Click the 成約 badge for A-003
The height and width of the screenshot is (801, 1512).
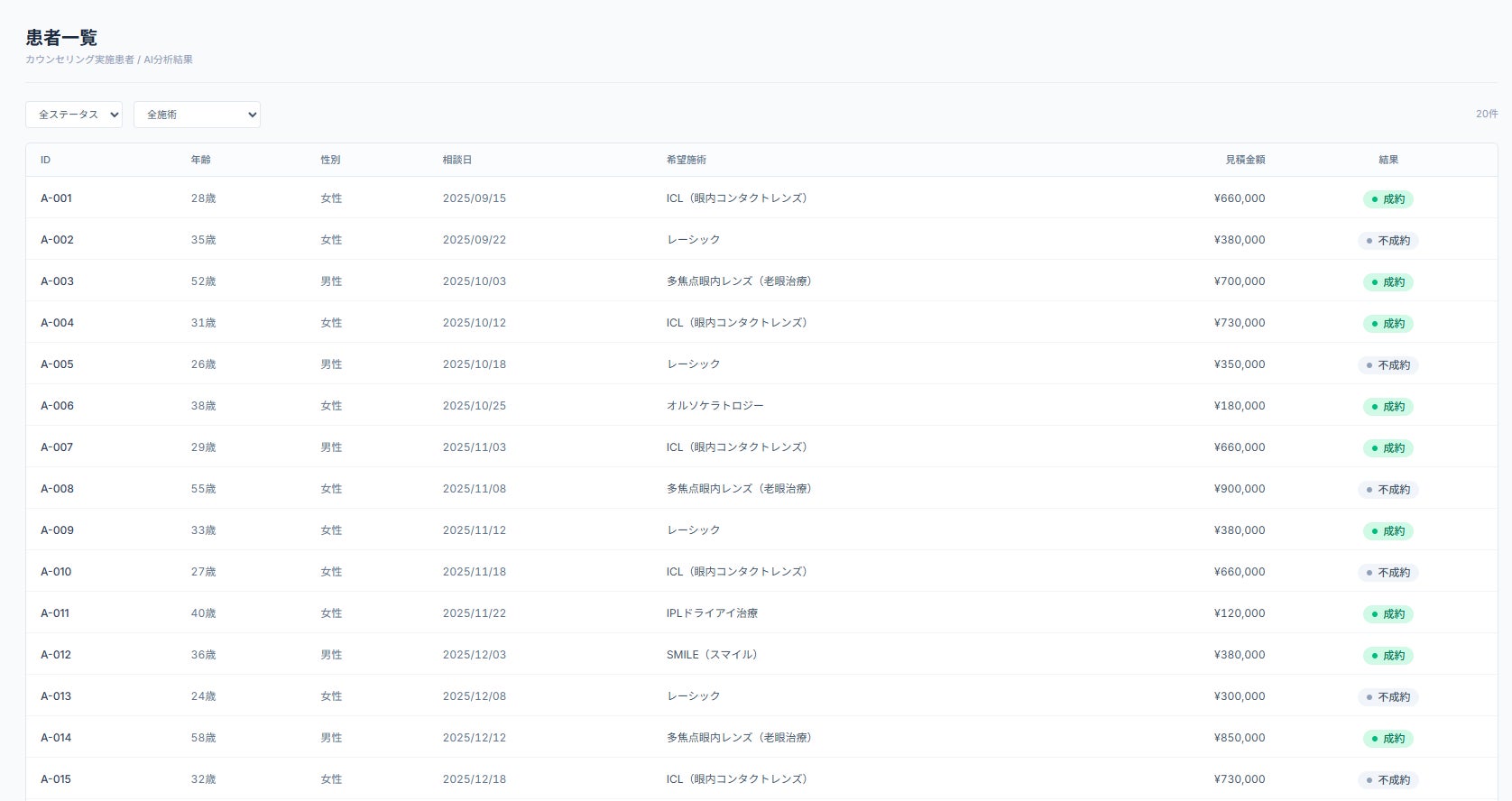[1388, 282]
